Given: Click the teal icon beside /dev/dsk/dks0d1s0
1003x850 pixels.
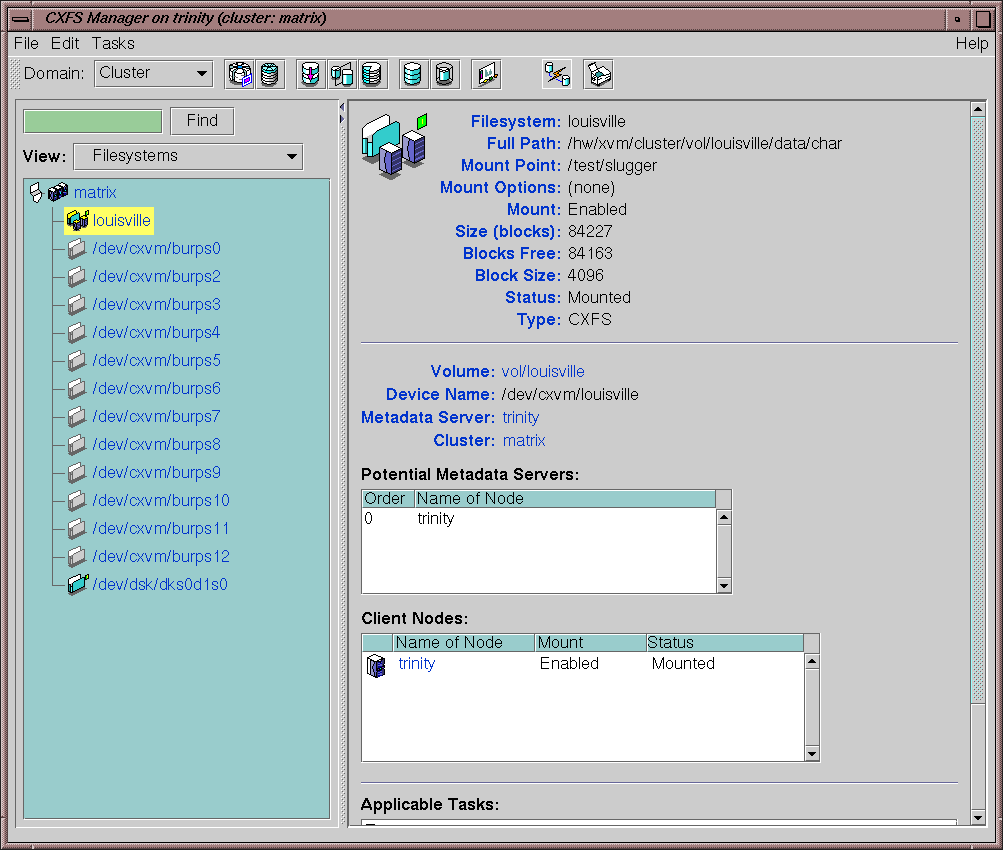Looking at the screenshot, I should 77,584.
